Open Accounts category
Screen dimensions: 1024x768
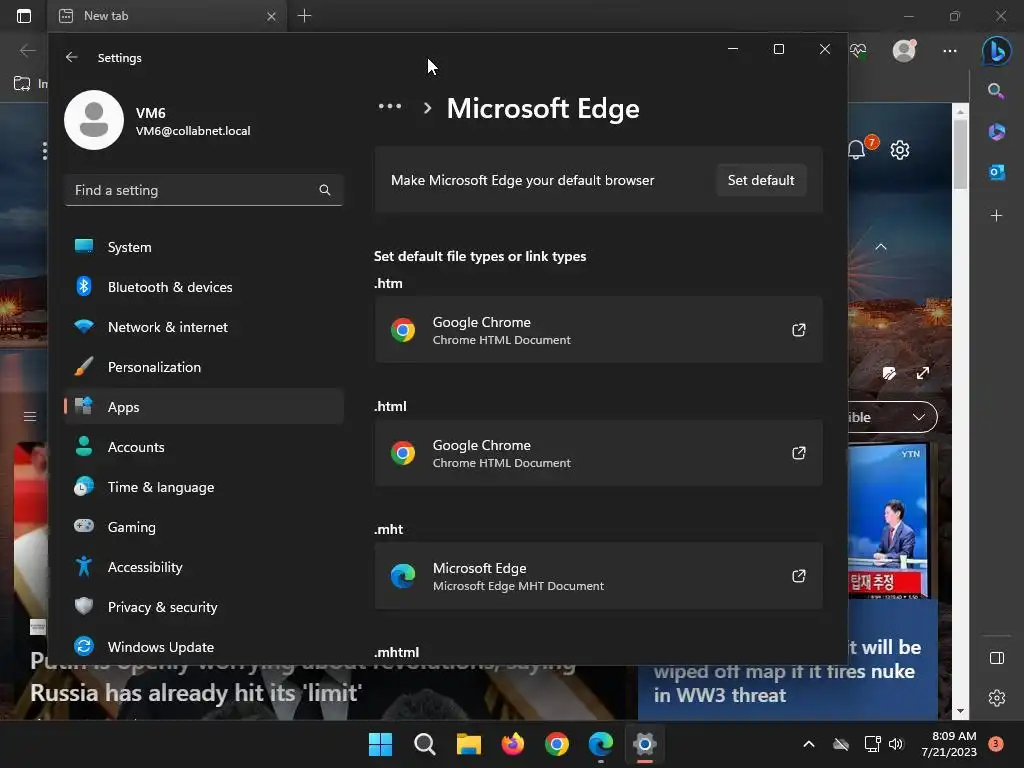(204, 447)
